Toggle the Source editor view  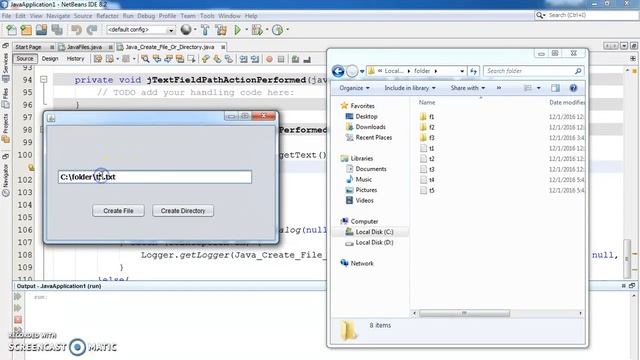[25, 59]
